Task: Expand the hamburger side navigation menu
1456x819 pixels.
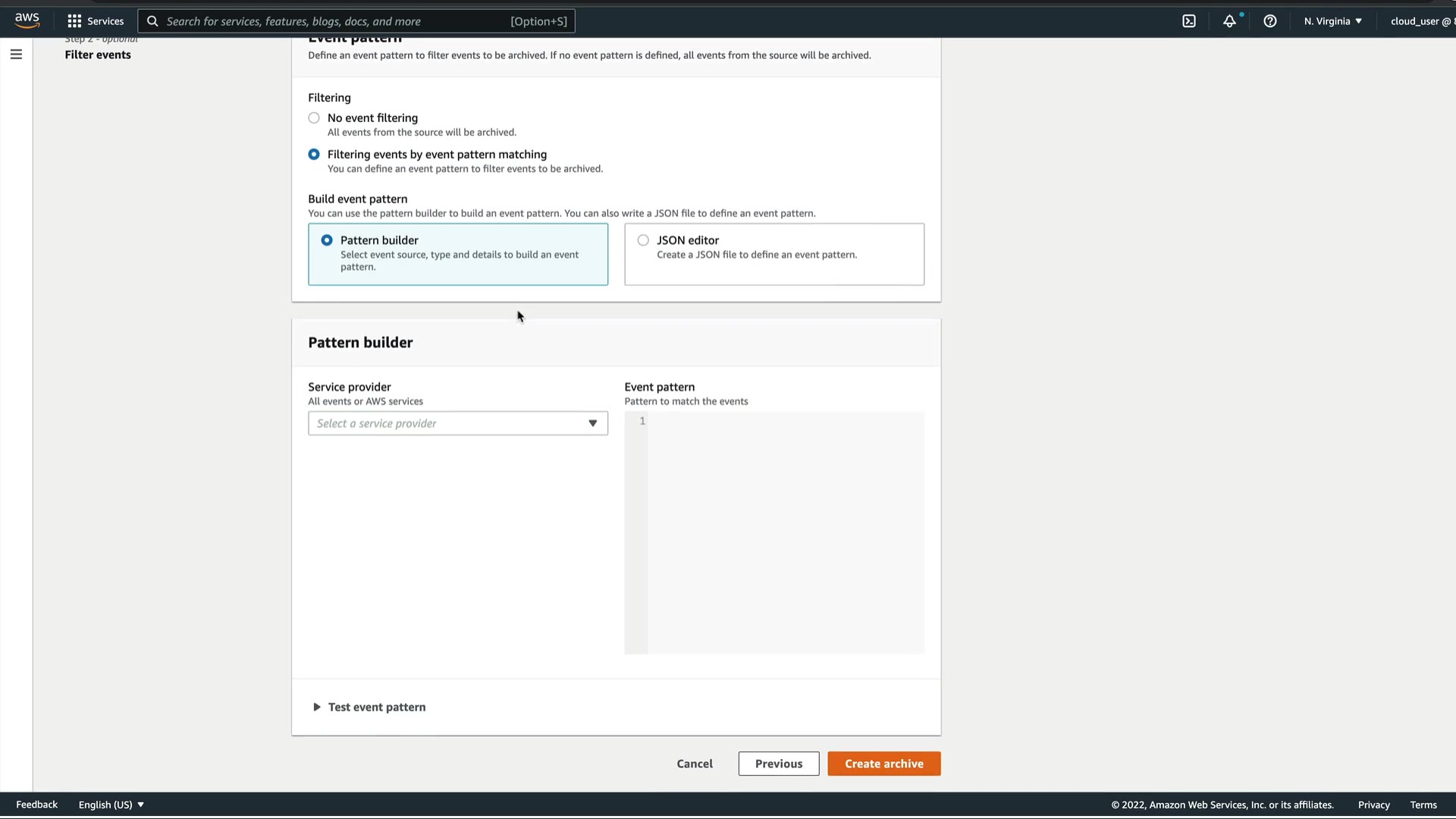Action: click(16, 55)
